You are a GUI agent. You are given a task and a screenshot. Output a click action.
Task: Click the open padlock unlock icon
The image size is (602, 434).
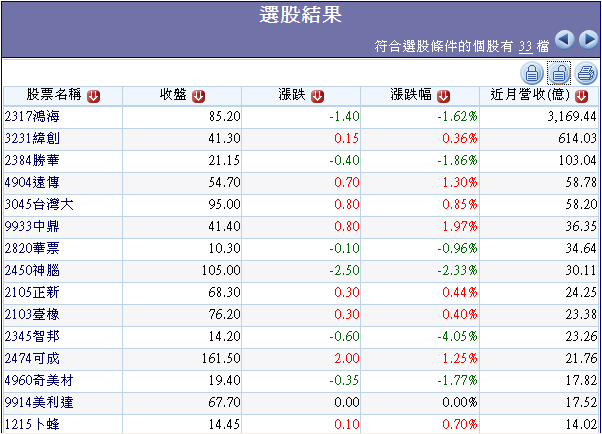[x=559, y=73]
